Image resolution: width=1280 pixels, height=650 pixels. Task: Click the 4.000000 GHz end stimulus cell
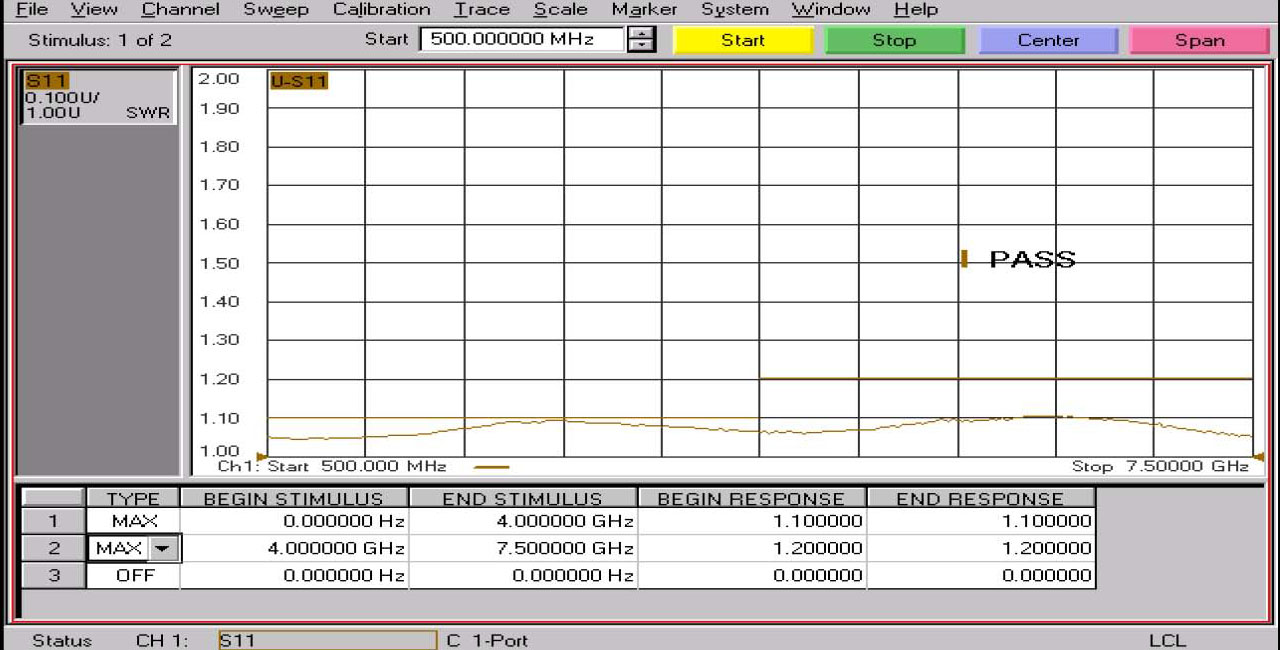pos(523,521)
